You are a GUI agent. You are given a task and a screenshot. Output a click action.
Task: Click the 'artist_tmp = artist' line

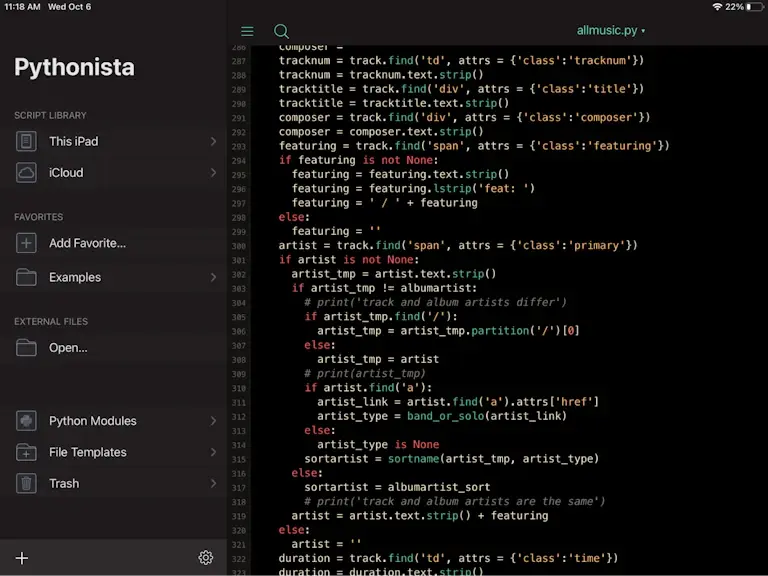tap(378, 360)
